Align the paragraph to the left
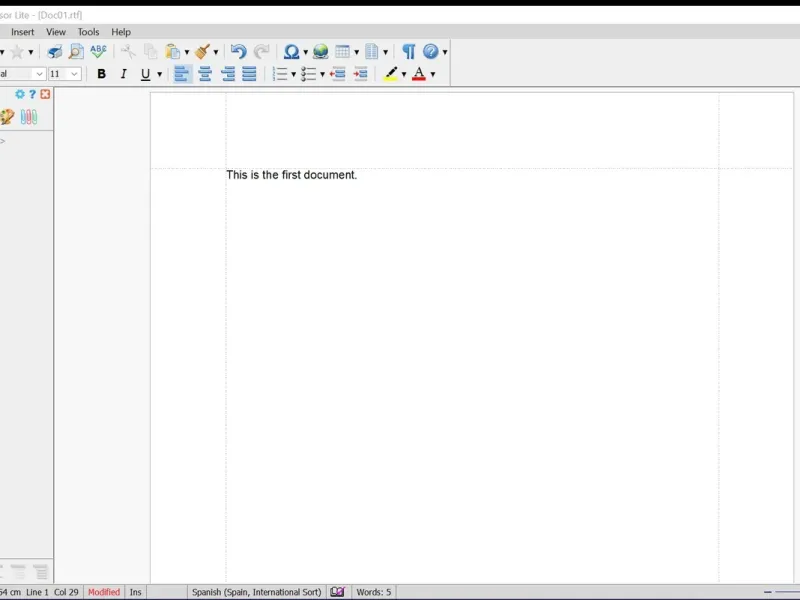The height and width of the screenshot is (600, 800). pos(182,74)
